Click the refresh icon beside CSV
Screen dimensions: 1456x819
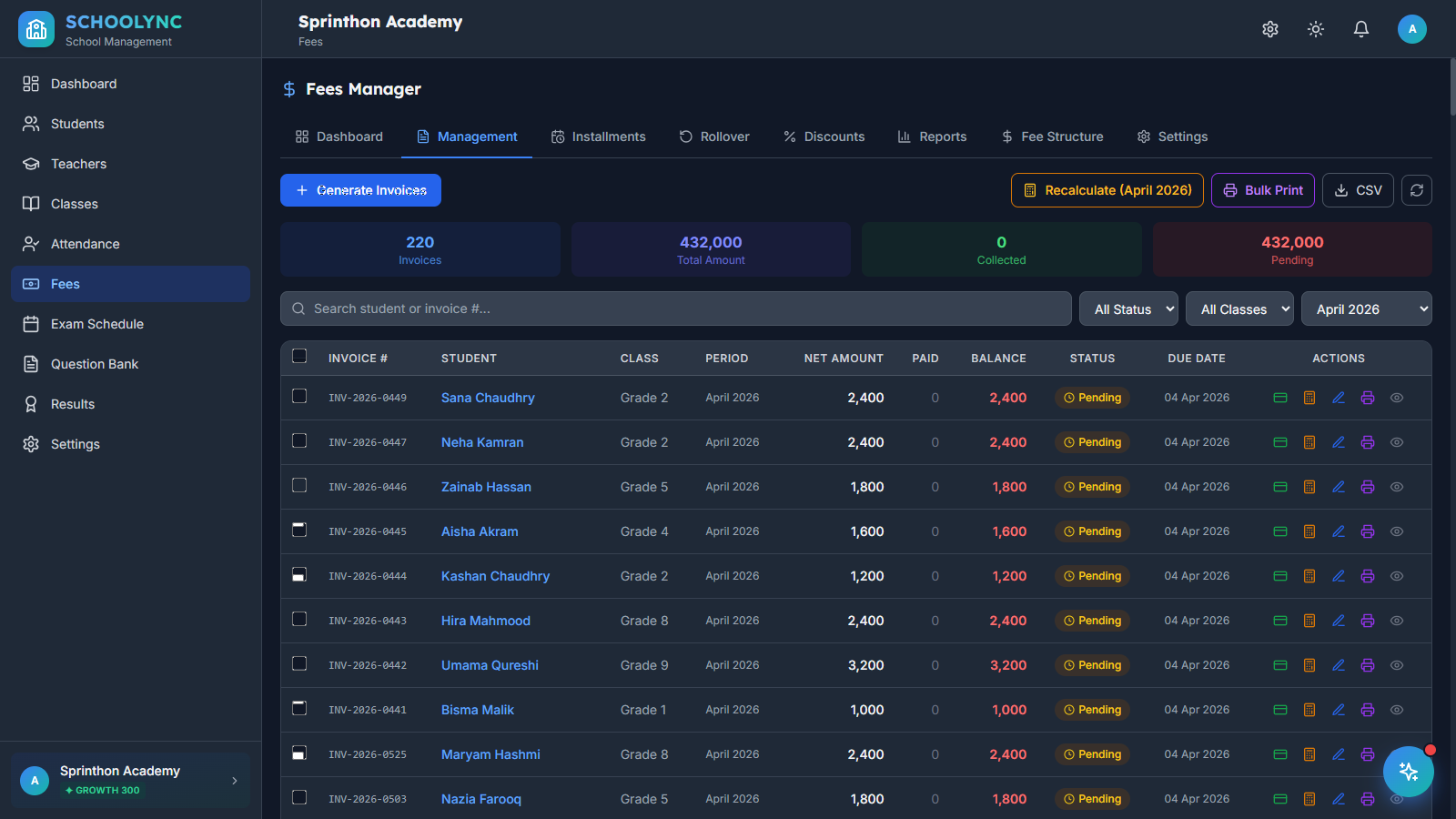point(1417,190)
